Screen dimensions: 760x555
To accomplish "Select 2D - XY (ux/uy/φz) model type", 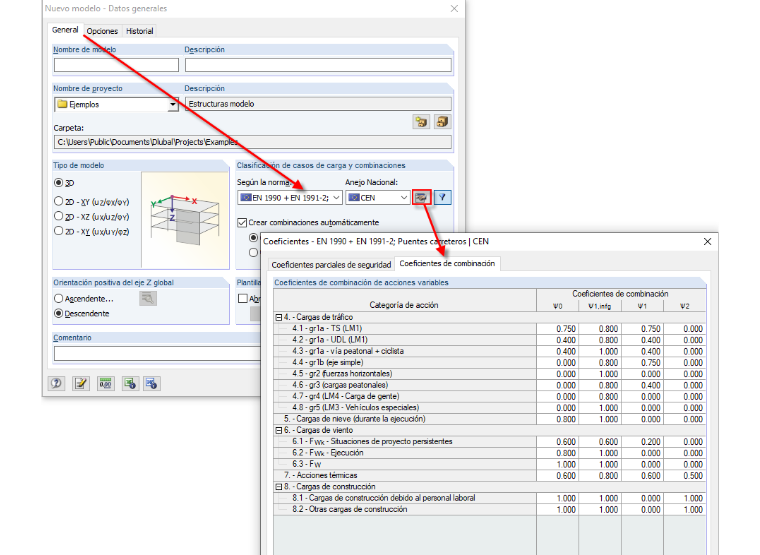I will pyautogui.click(x=59, y=231).
